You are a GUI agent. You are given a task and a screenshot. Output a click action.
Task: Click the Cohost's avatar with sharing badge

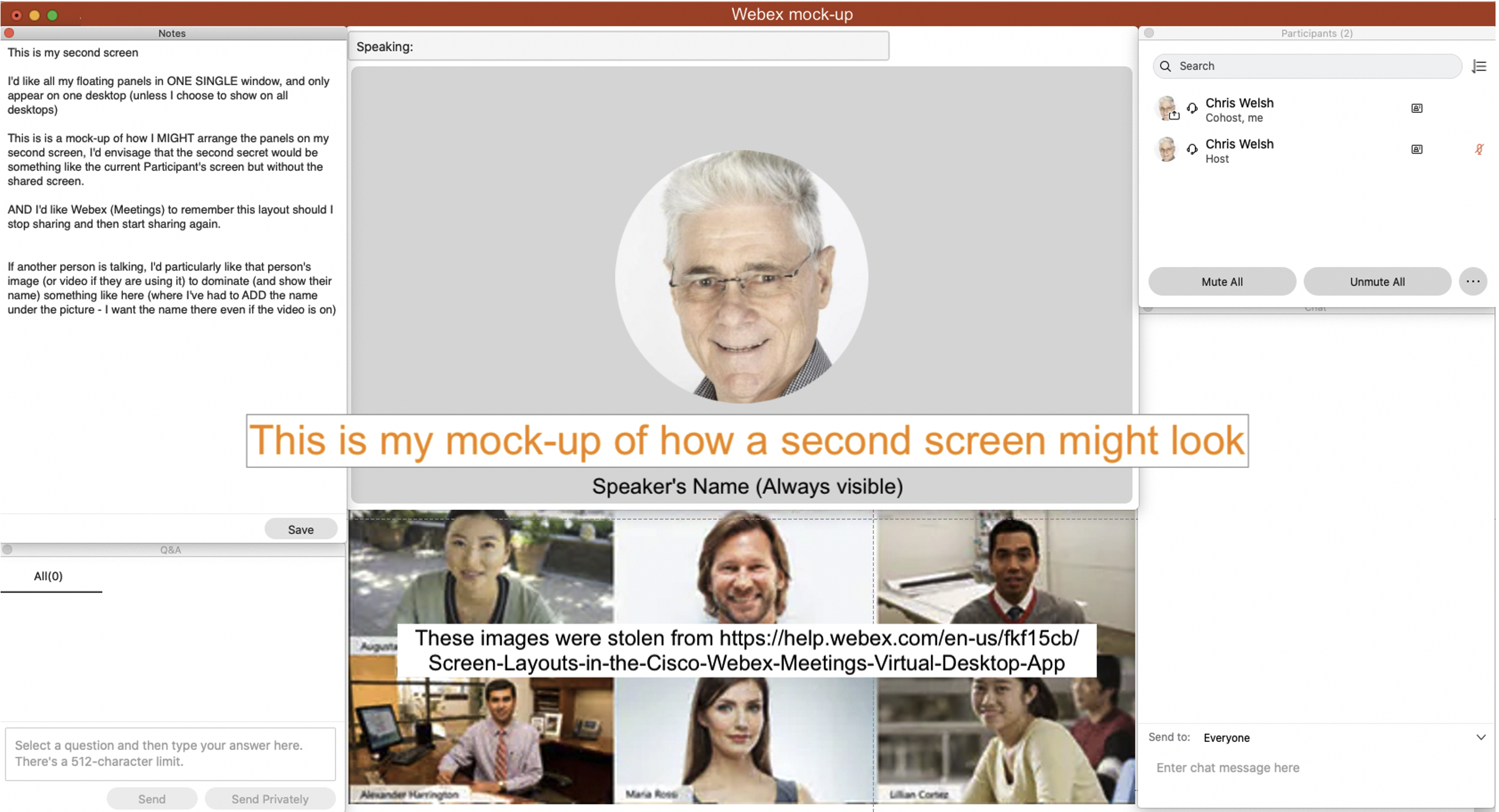pos(1167,108)
